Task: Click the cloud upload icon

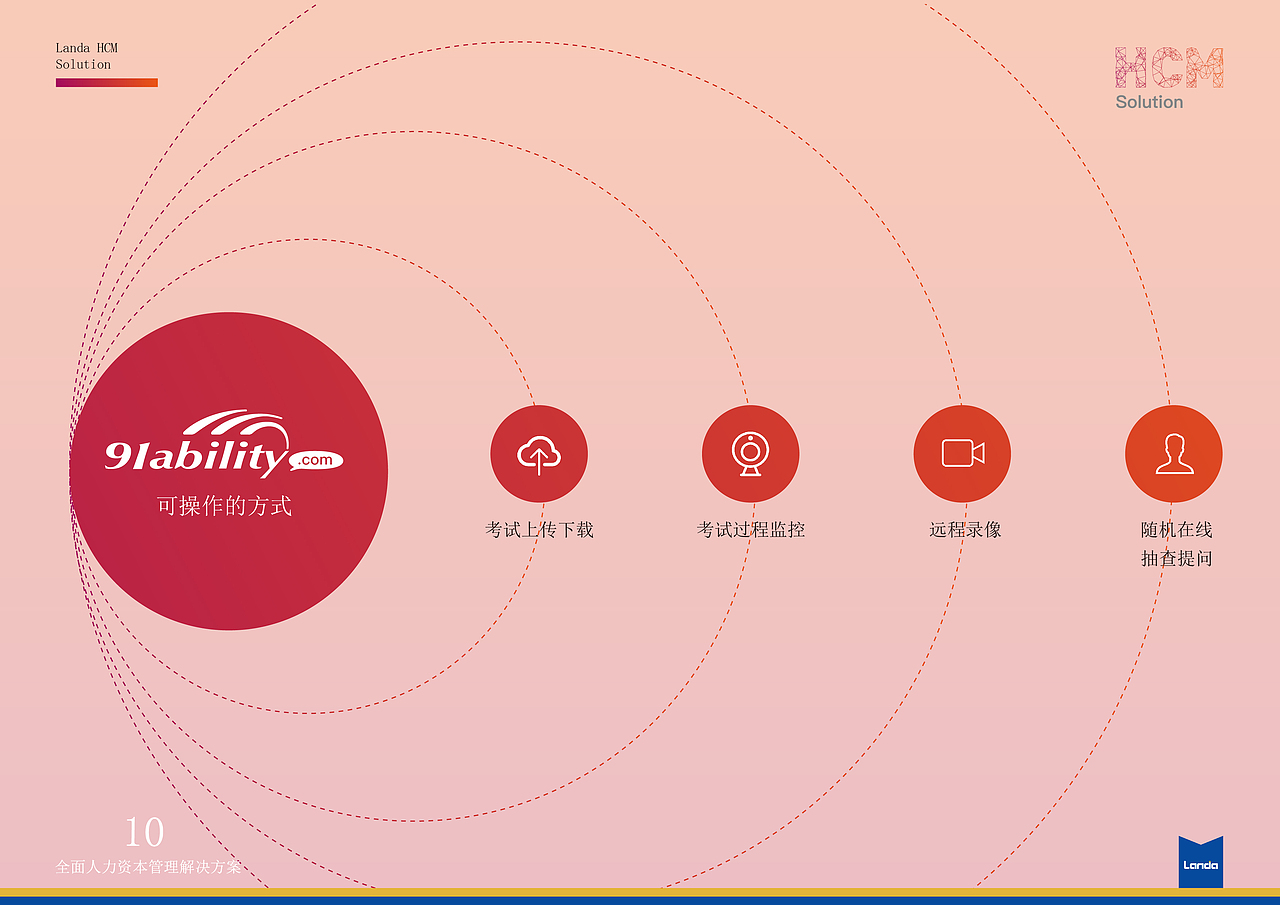Action: pyautogui.click(x=539, y=454)
